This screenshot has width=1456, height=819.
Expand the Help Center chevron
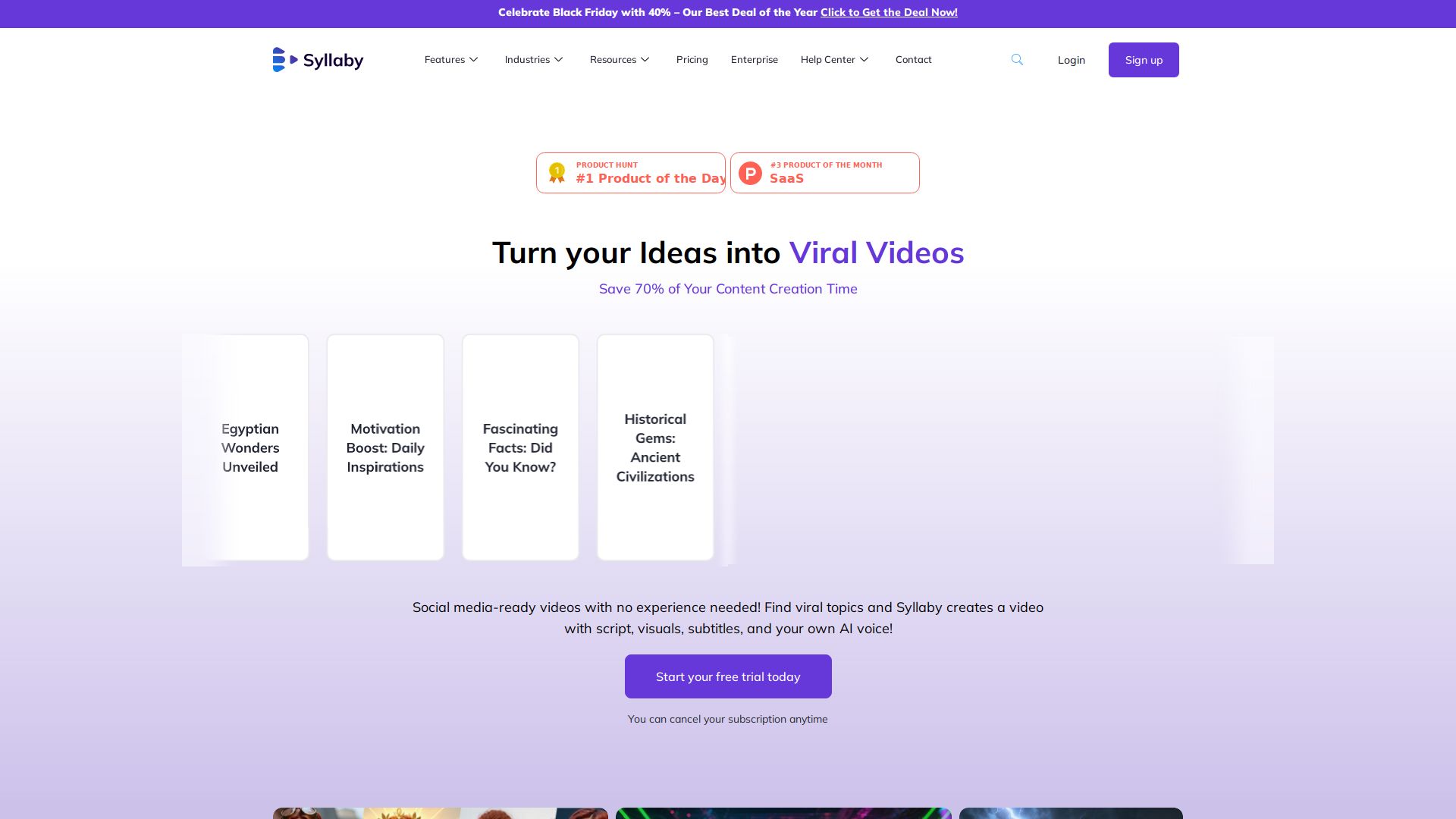pos(864,59)
